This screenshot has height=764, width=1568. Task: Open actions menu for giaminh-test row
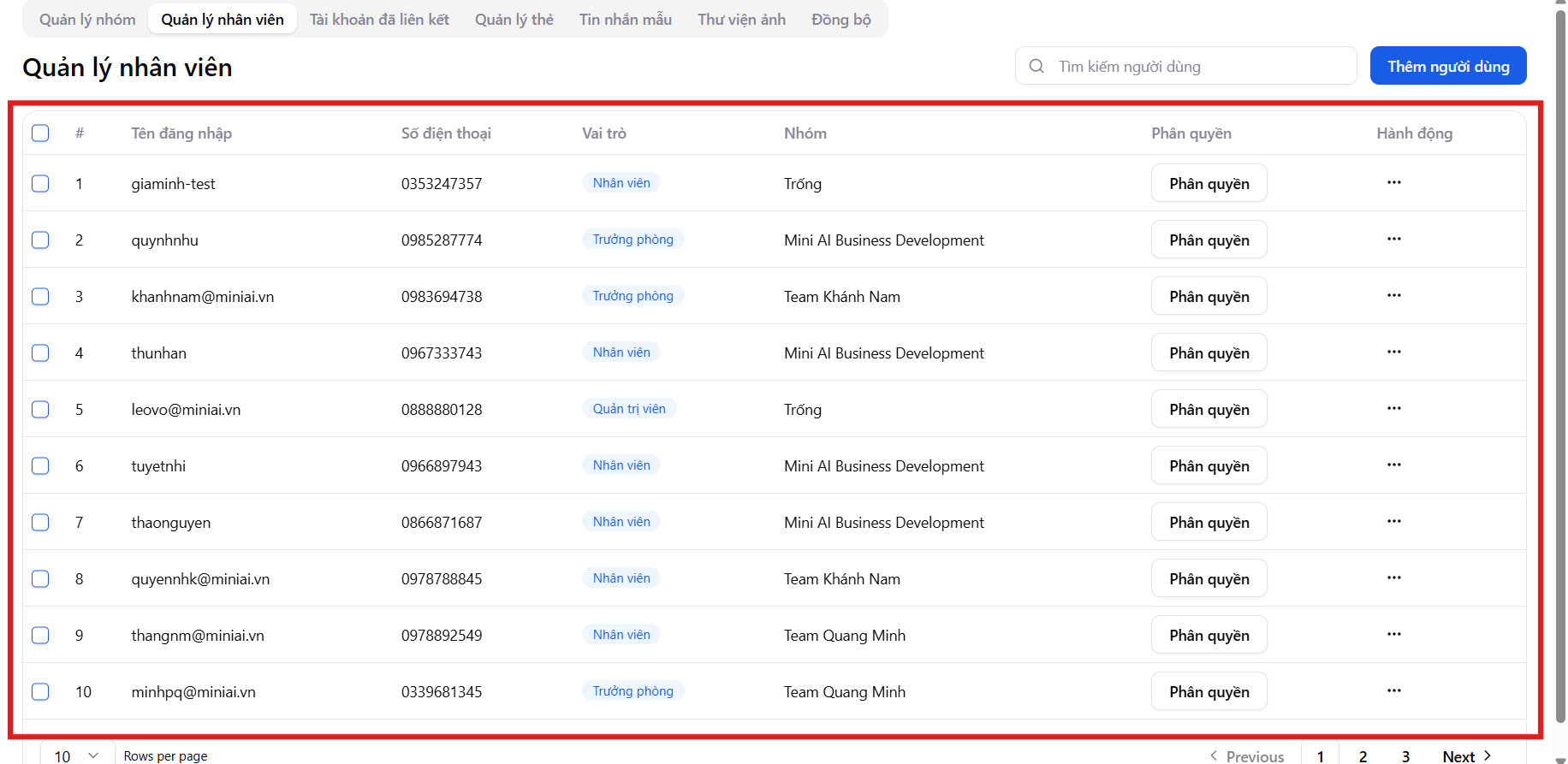point(1393,183)
